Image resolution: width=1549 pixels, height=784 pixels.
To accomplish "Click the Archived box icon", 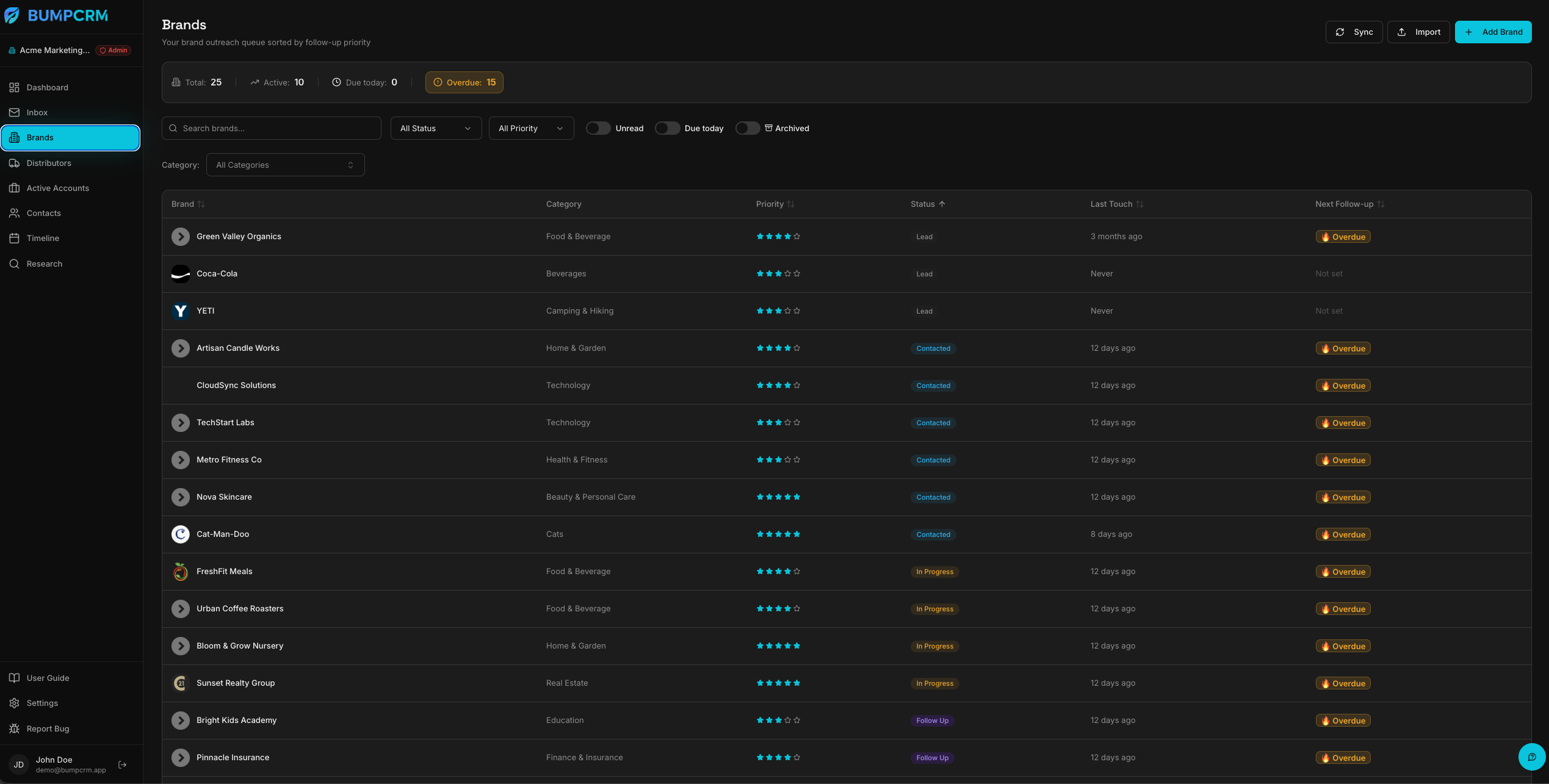I will (x=768, y=128).
